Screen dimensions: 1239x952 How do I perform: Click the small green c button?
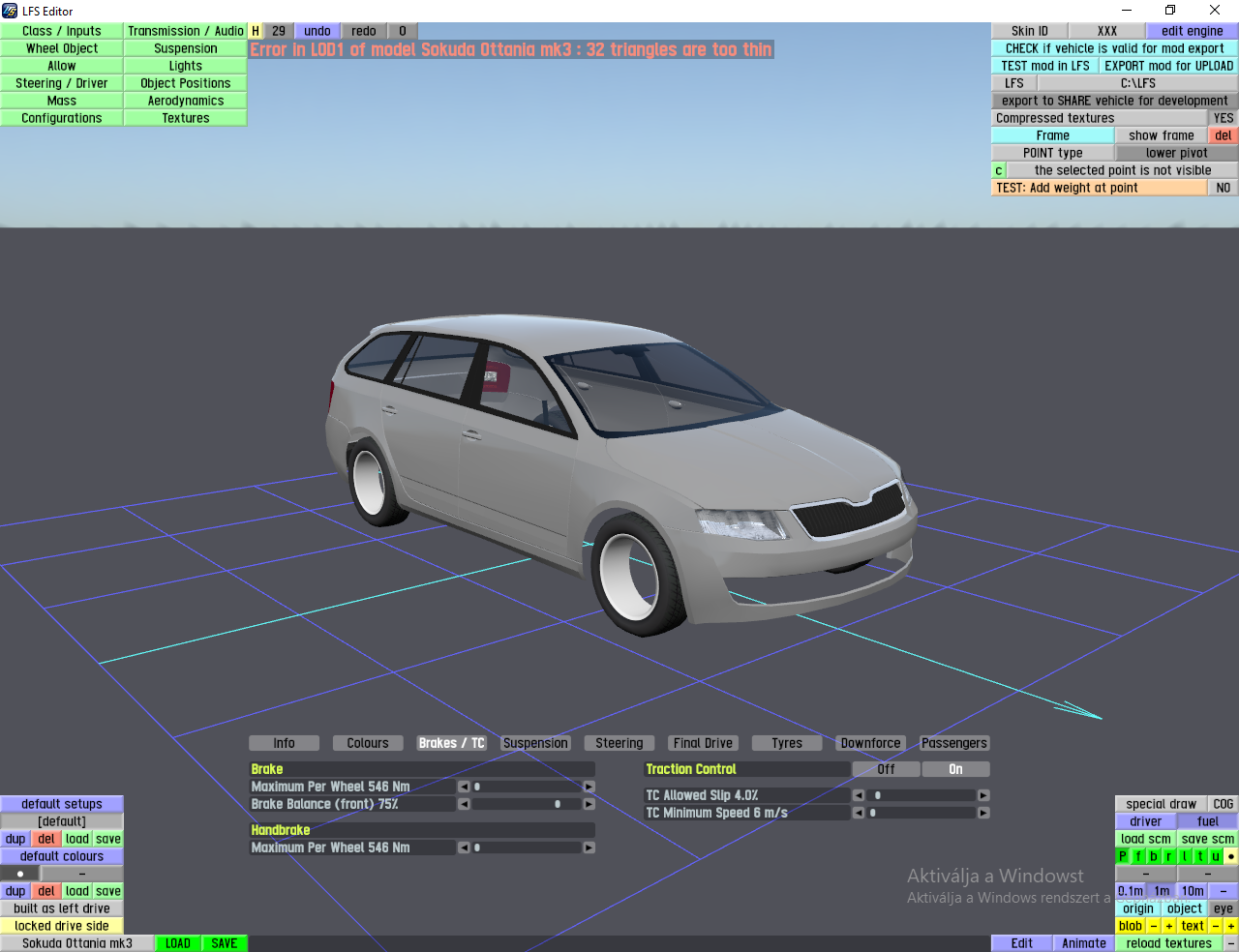pyautogui.click(x=999, y=170)
